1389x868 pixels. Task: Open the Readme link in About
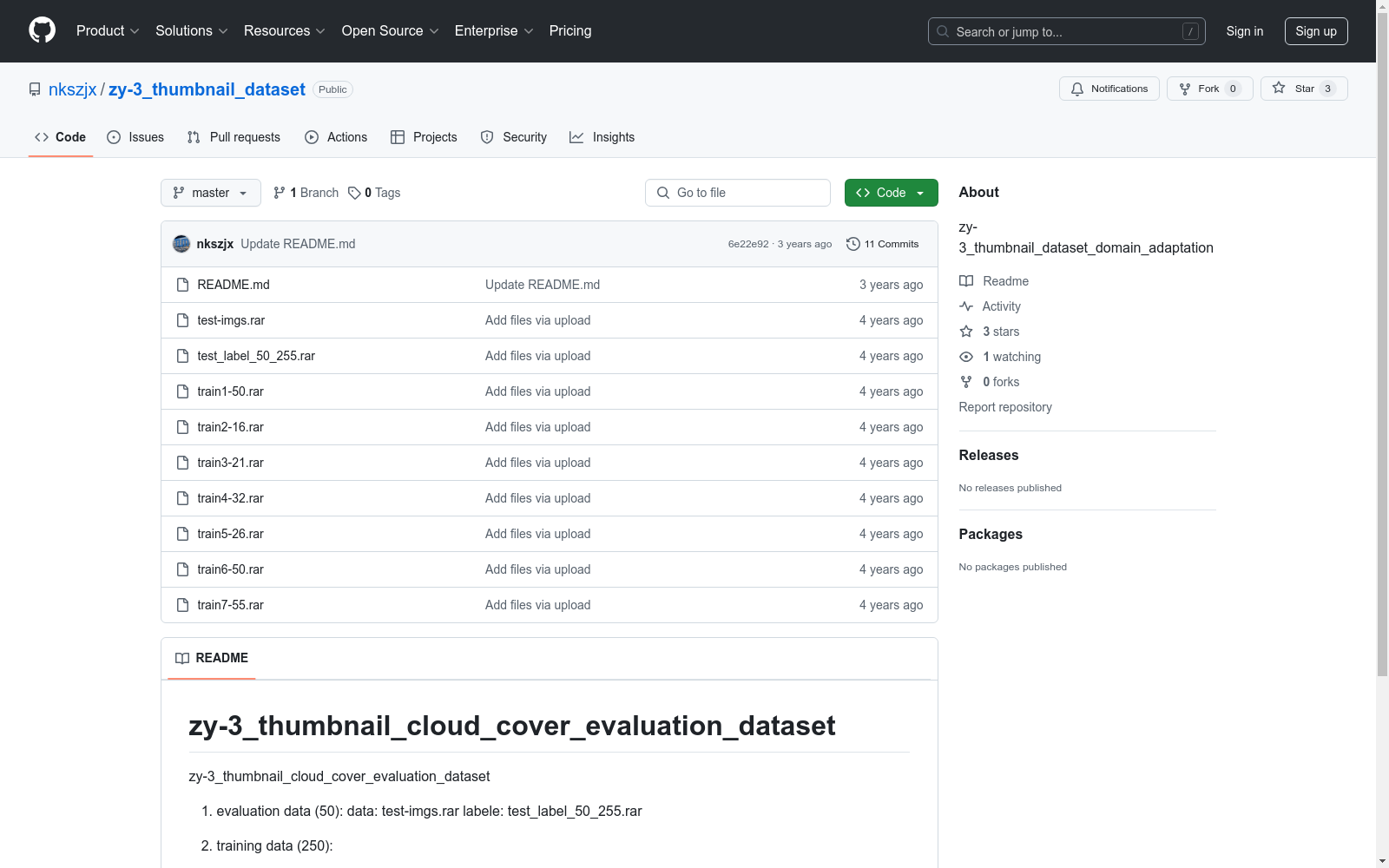pos(994,281)
